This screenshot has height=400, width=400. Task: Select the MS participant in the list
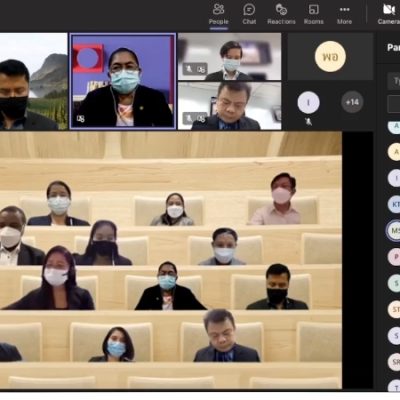click(x=394, y=230)
